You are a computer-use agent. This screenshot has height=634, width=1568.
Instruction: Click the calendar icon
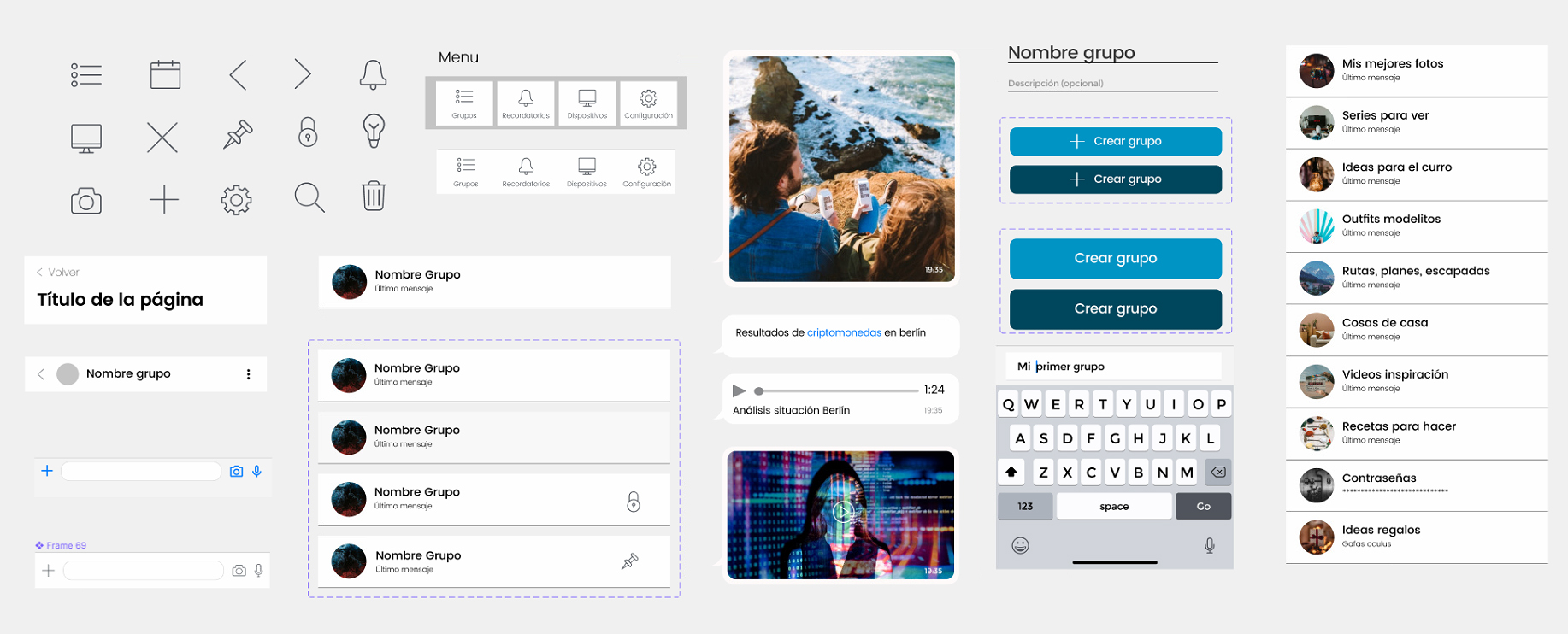pos(165,74)
